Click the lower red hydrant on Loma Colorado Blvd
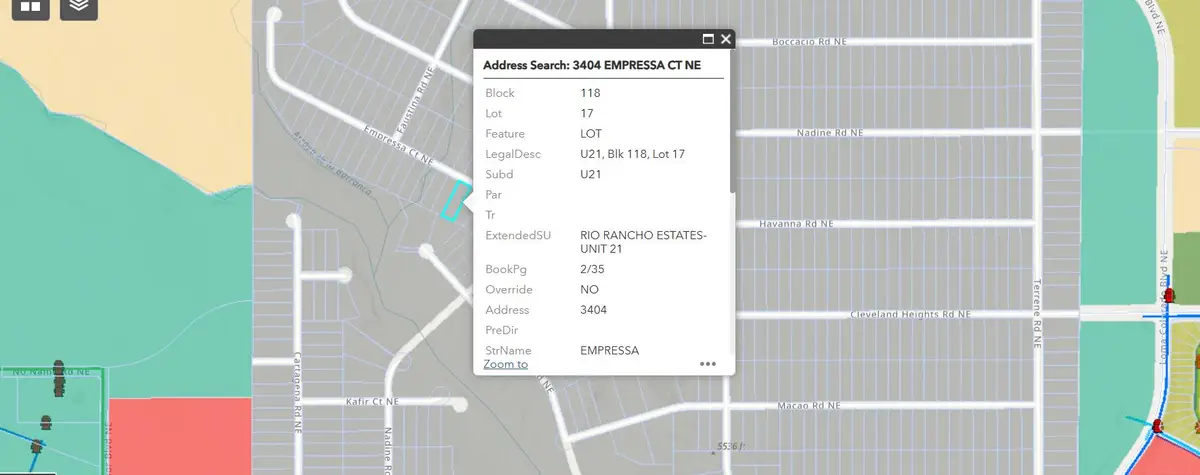This screenshot has width=1200, height=475. tap(1157, 427)
